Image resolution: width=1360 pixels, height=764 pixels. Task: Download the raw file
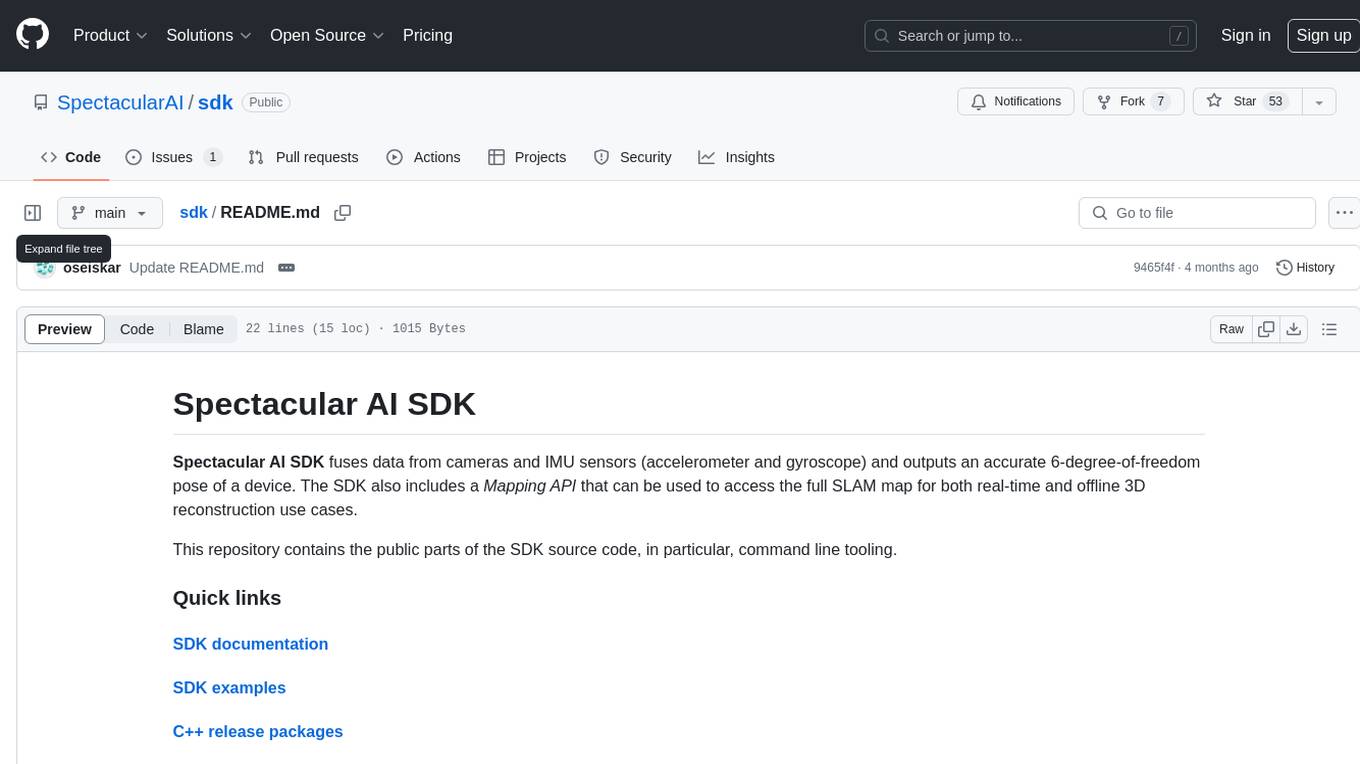click(x=1294, y=329)
